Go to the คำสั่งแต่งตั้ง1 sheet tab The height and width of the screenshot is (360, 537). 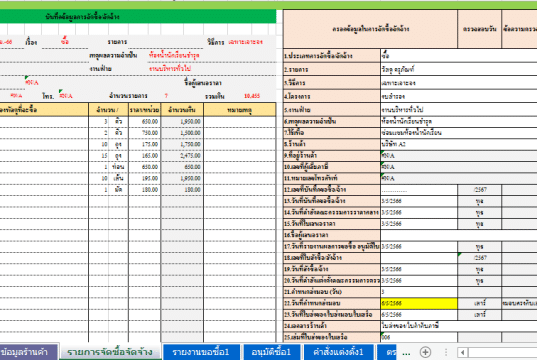point(338,352)
